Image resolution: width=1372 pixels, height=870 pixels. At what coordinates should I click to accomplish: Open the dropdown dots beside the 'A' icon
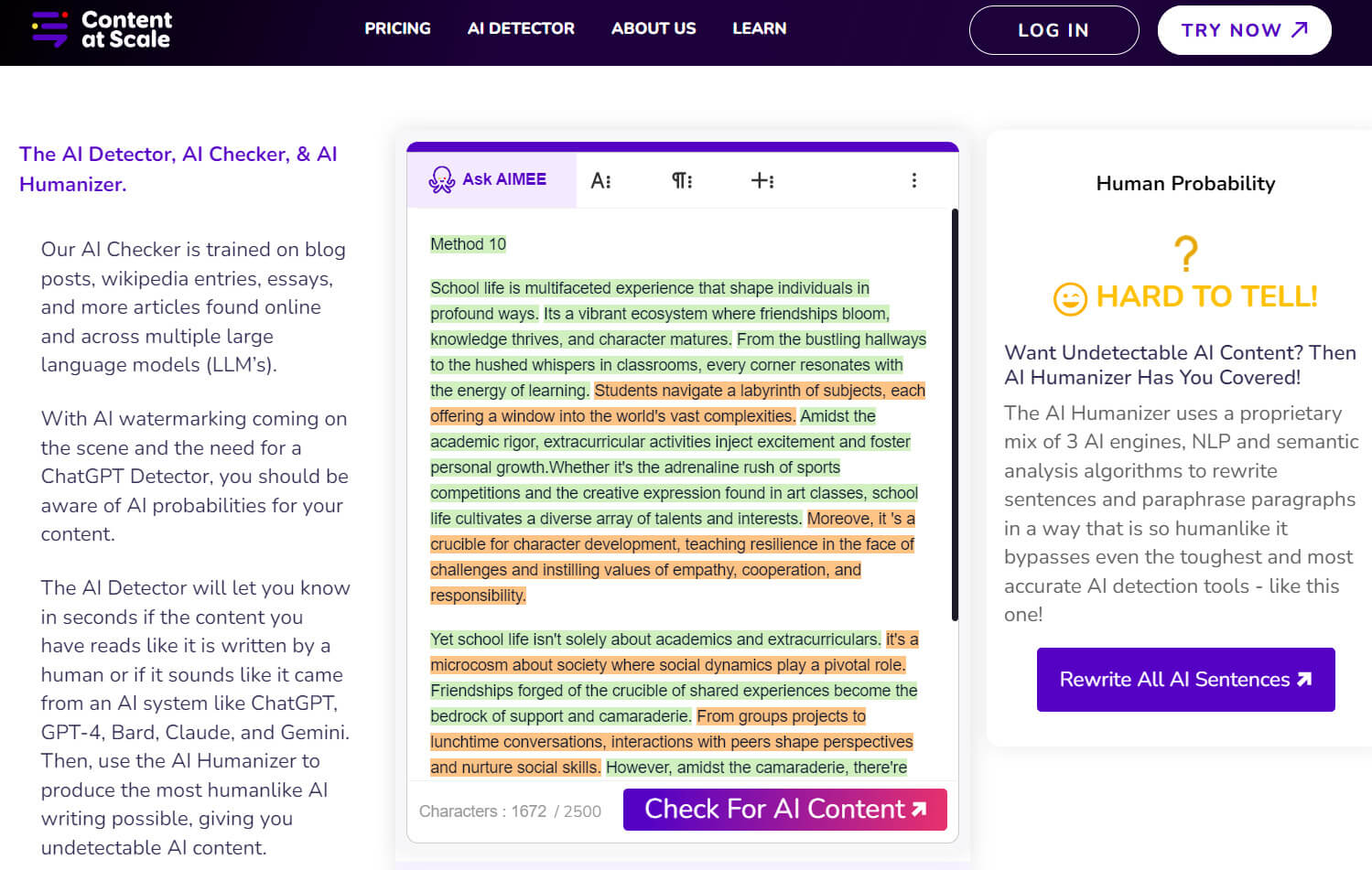click(x=608, y=180)
